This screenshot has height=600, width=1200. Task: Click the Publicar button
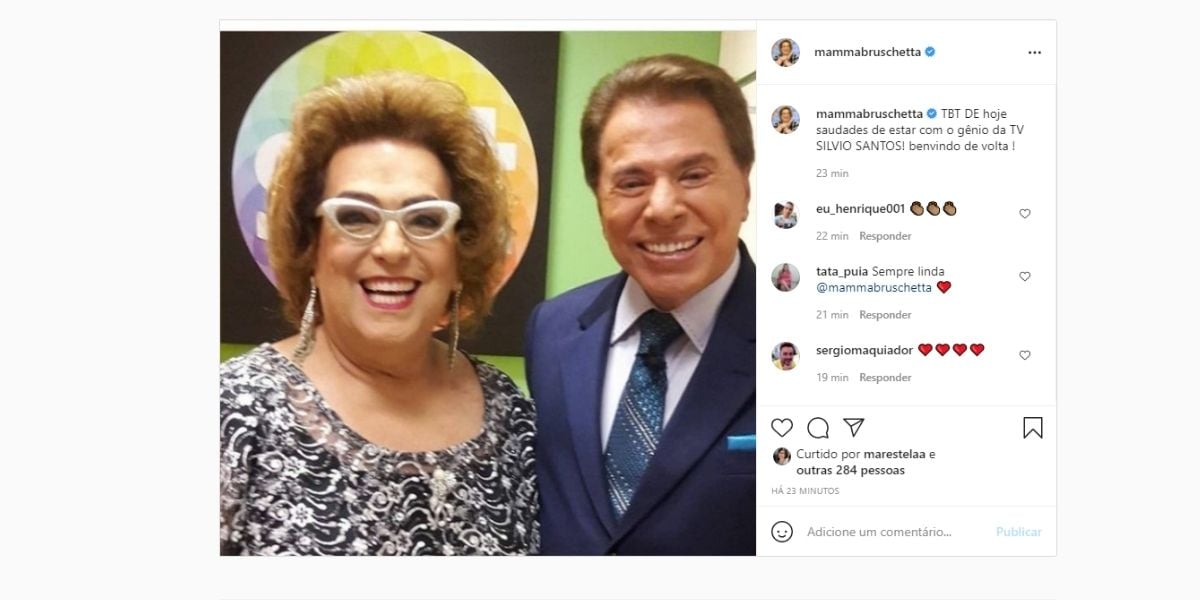tap(1018, 532)
